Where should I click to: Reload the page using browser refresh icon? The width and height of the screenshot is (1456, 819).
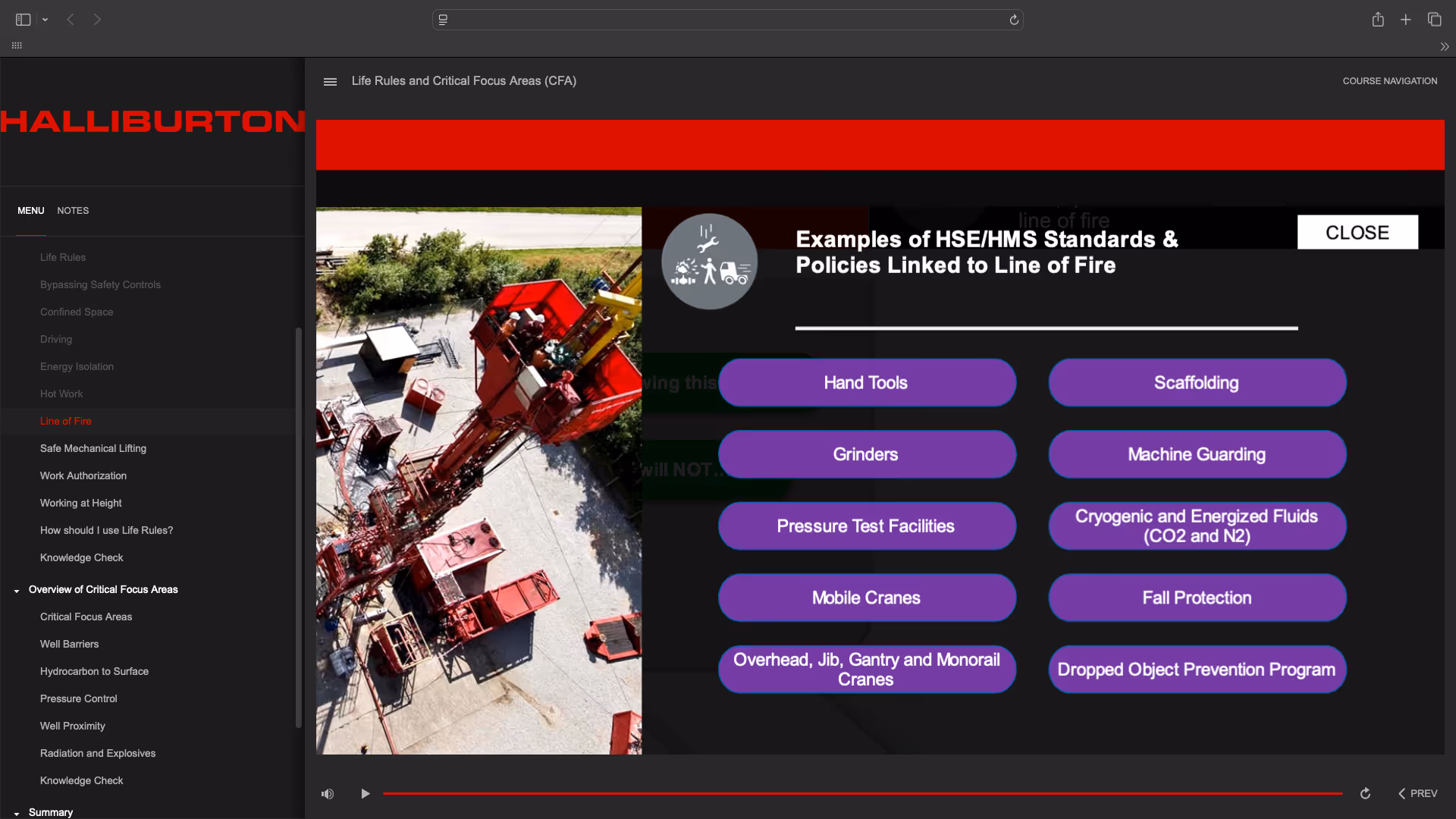[1014, 20]
